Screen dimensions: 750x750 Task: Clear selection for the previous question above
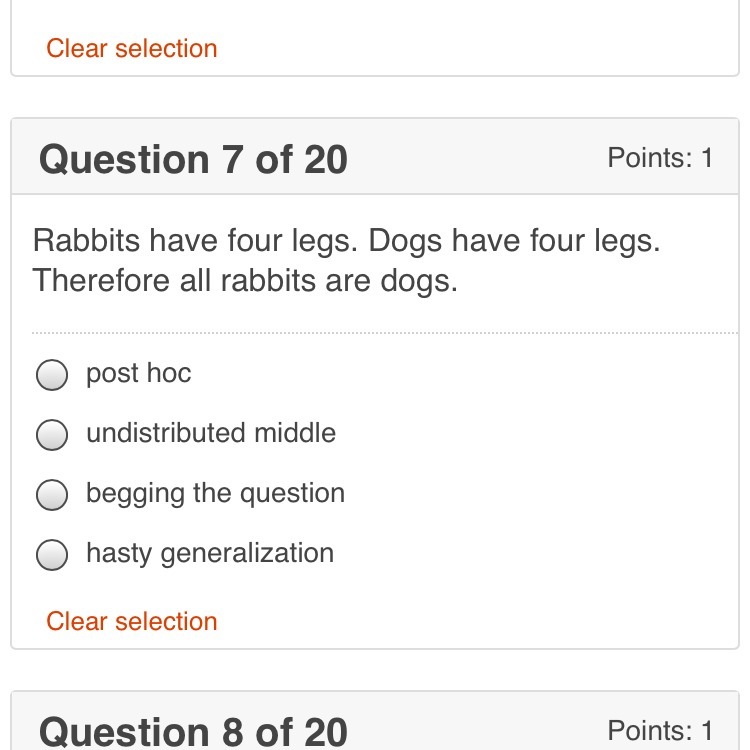click(x=132, y=48)
